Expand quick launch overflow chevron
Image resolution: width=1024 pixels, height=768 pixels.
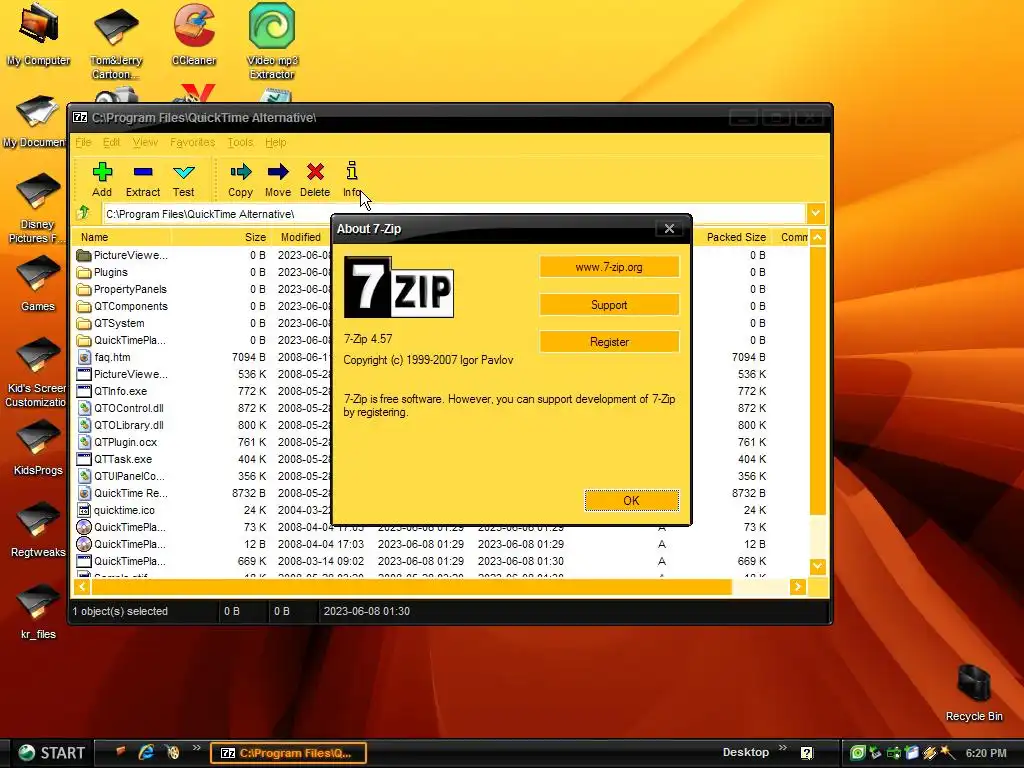point(196,748)
